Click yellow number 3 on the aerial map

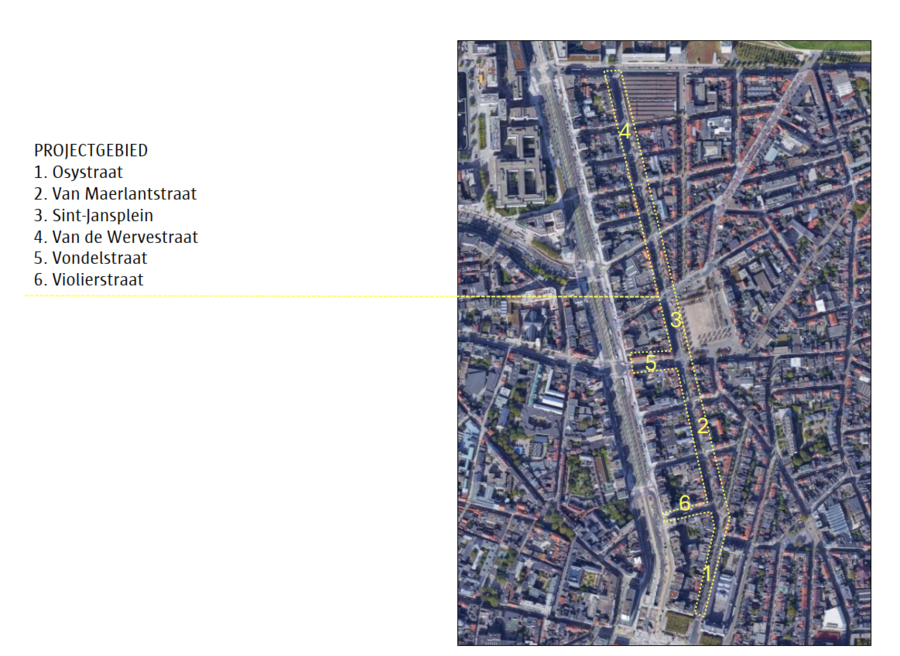676,320
